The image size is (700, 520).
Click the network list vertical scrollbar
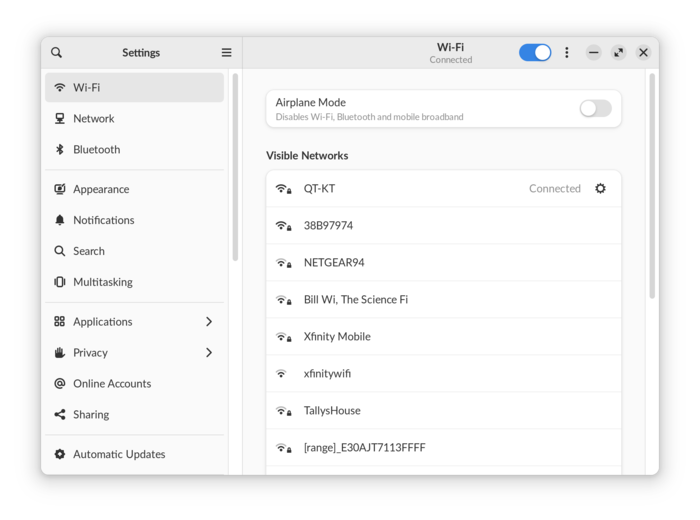point(652,186)
